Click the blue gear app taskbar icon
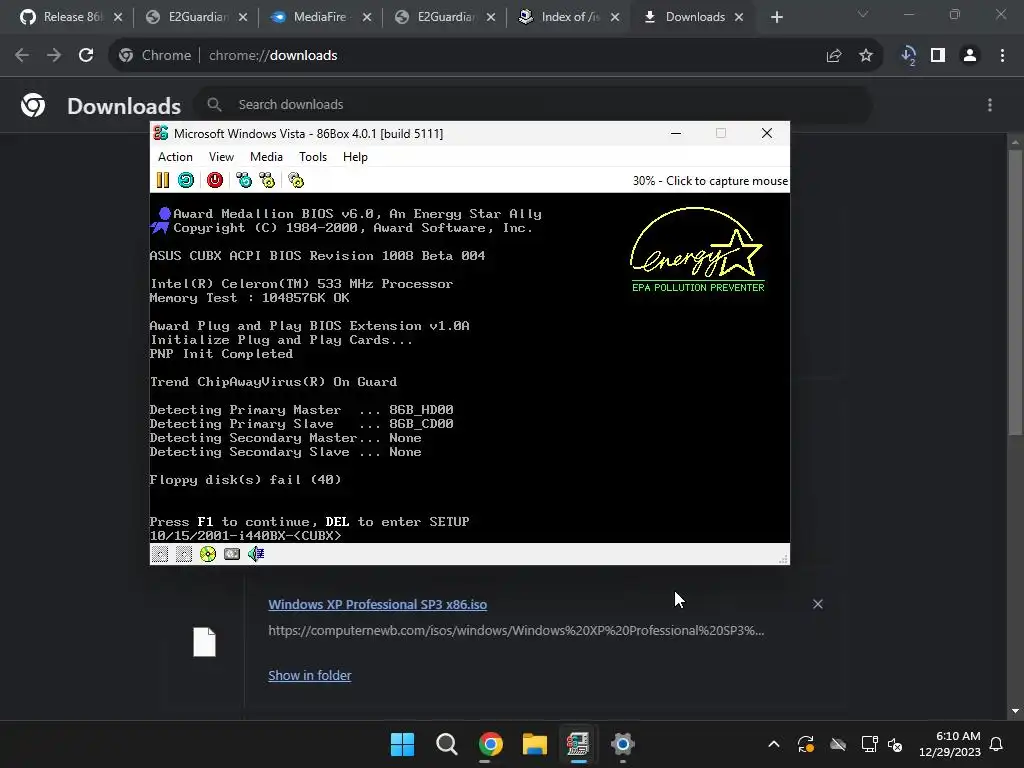 coord(622,744)
